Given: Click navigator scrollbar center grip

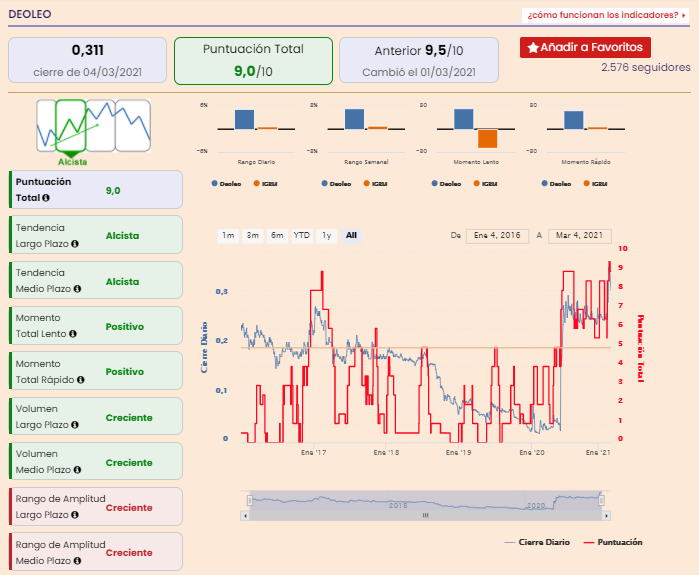Looking at the screenshot, I should (x=426, y=515).
